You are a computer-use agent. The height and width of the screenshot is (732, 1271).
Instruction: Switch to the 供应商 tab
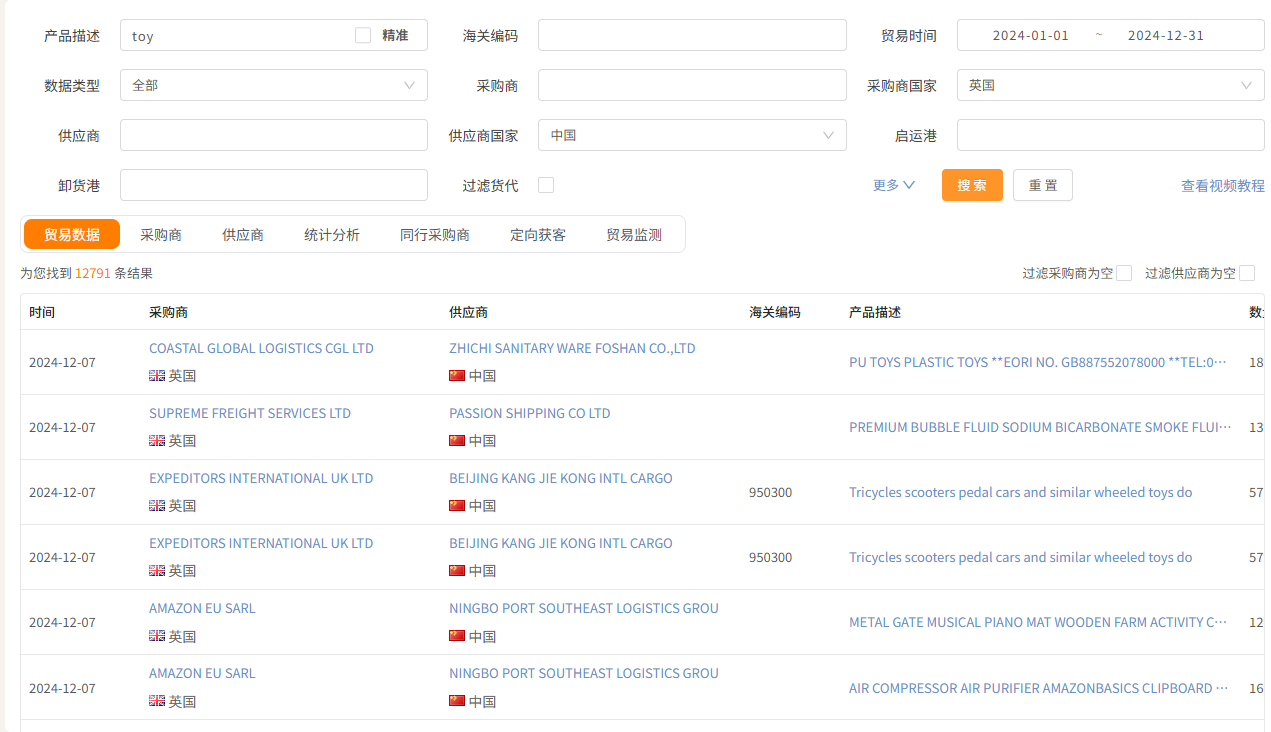click(x=243, y=235)
